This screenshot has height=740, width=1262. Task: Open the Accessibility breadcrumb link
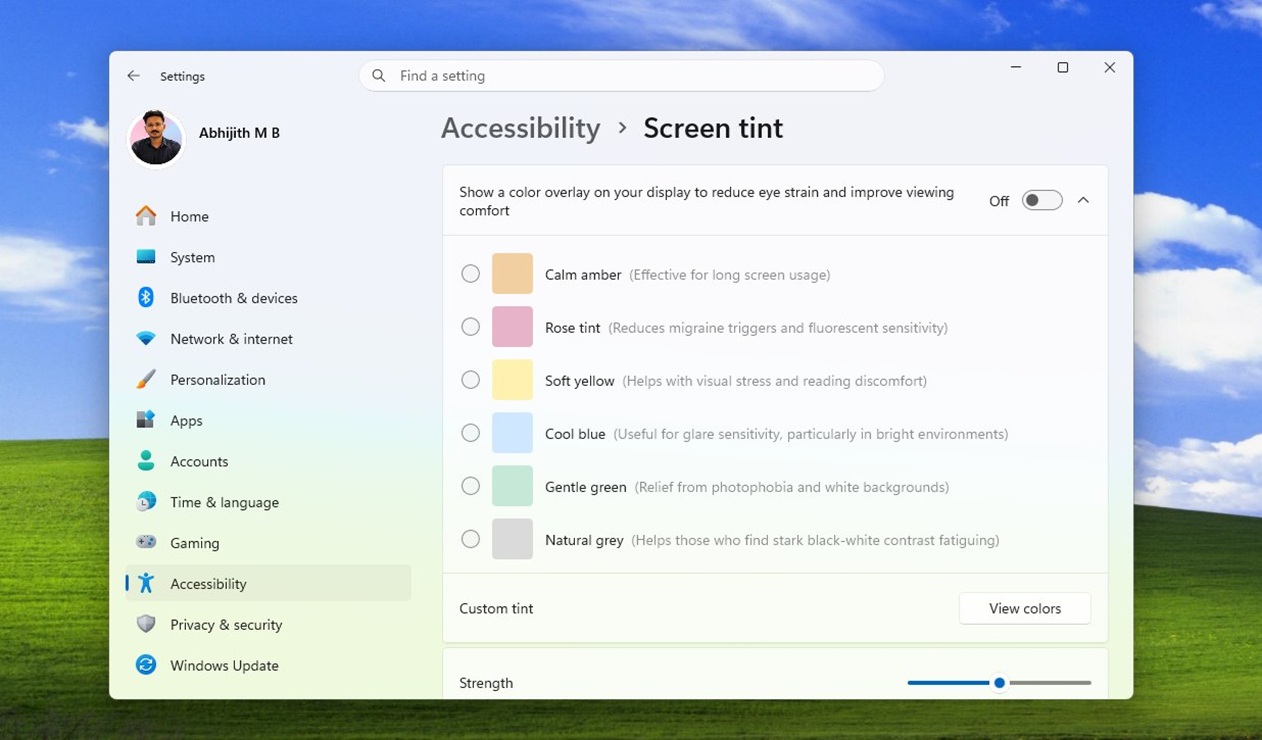[520, 127]
